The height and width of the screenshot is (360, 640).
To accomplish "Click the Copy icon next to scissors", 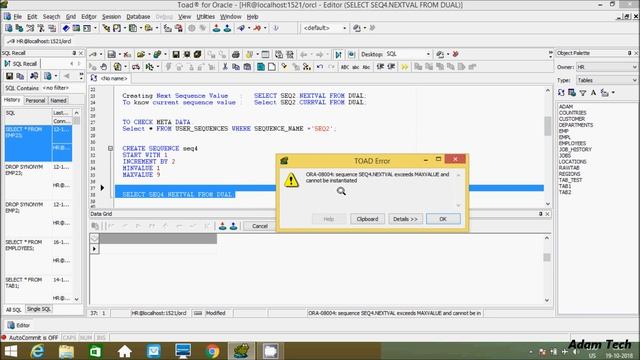I will point(236,67).
